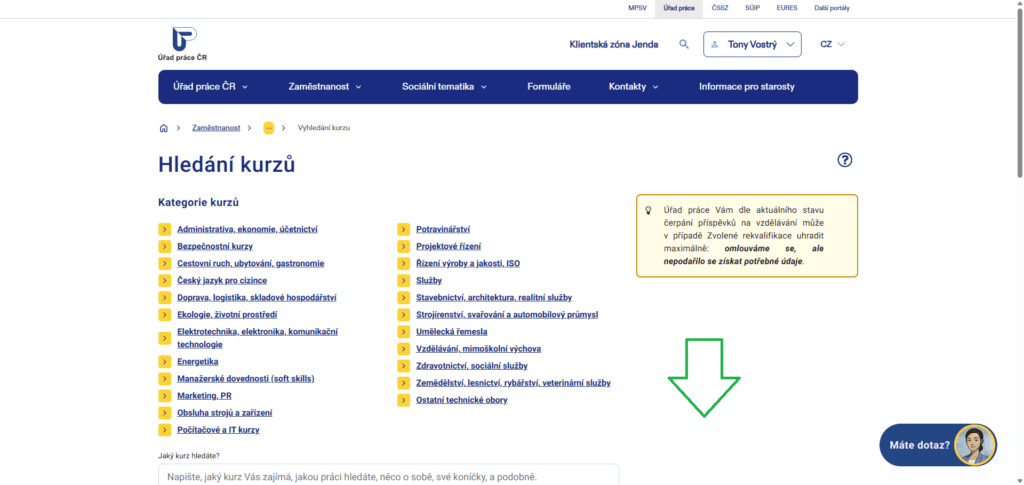Open Formuláře in the navigation bar
The height and width of the screenshot is (485, 1024).
(x=549, y=87)
